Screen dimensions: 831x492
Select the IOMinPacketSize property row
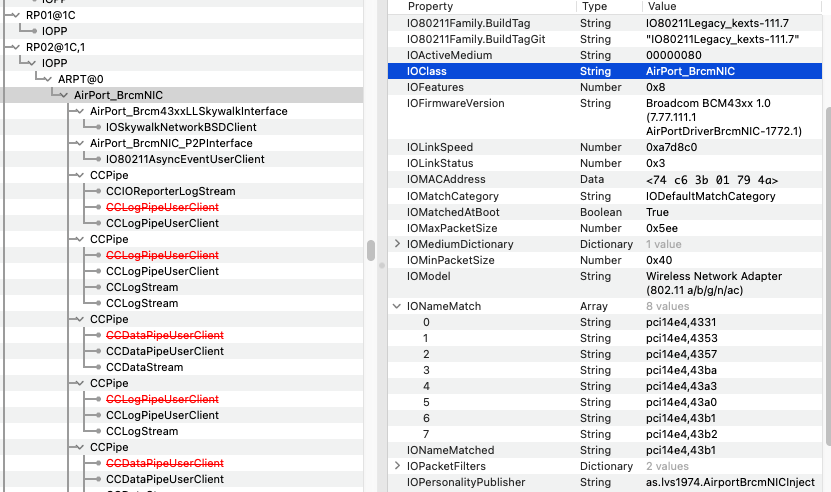coord(605,260)
